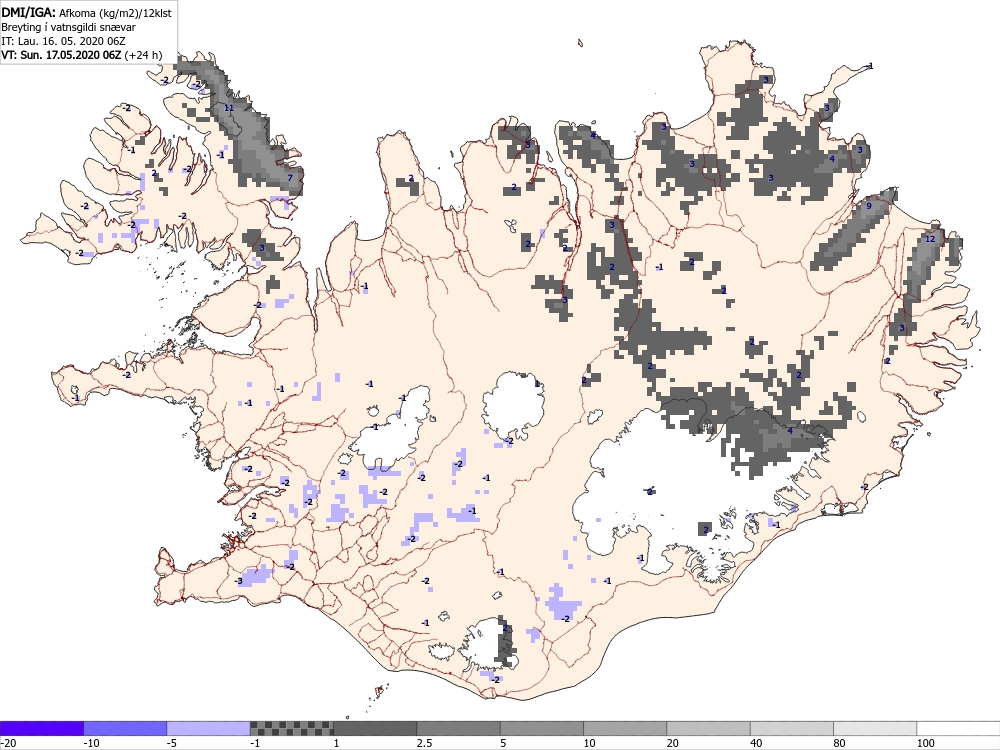Click the dark gray 1 to 2.5 legend swatch

(x=375, y=728)
